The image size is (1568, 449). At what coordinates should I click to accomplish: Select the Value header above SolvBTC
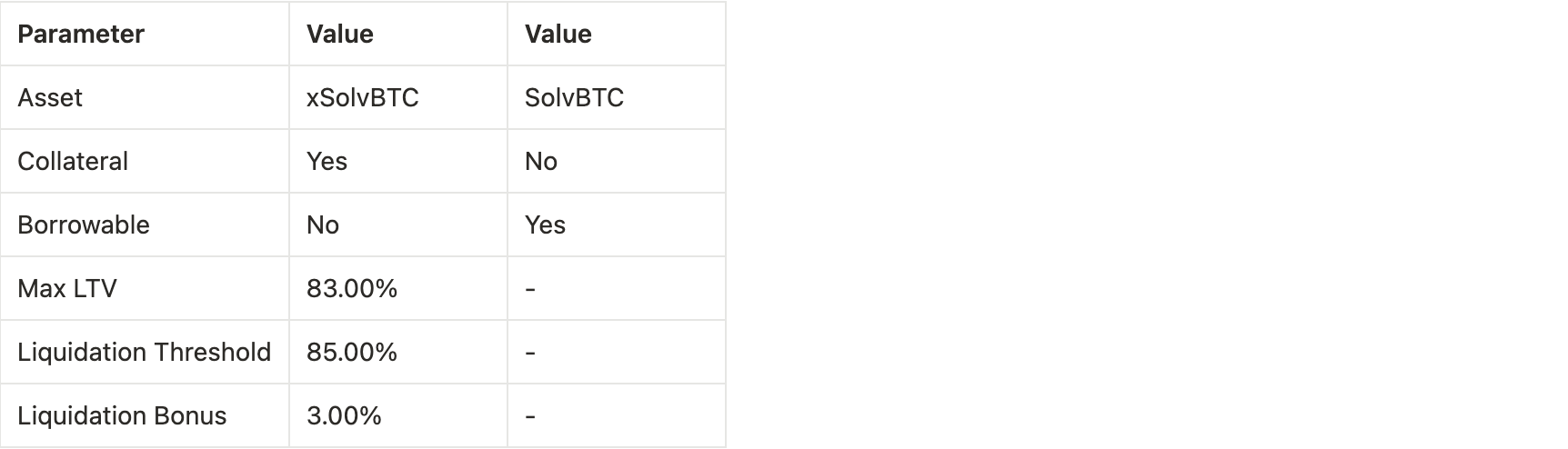558,35
